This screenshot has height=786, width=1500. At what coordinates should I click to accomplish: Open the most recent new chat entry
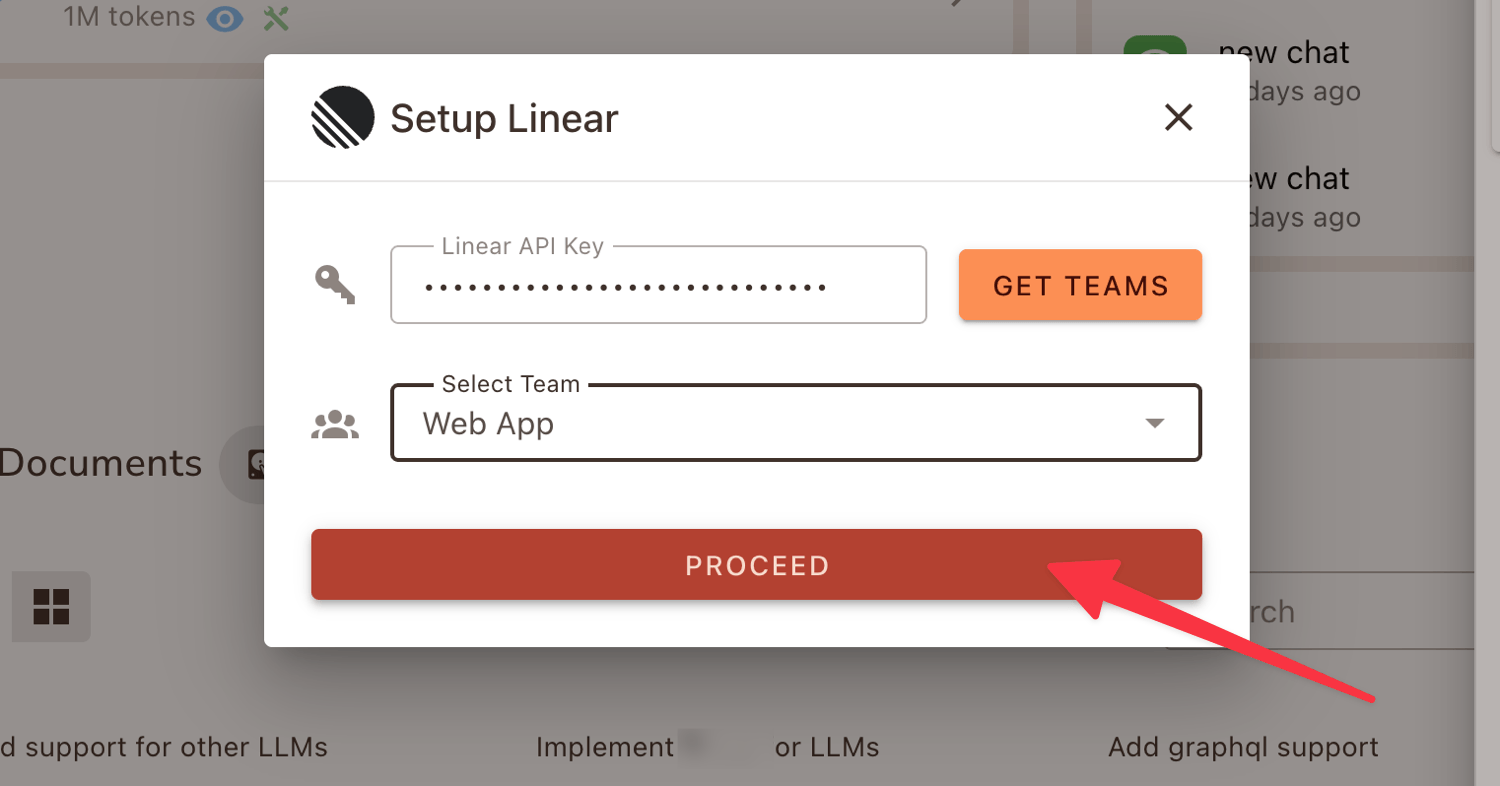(x=1283, y=51)
